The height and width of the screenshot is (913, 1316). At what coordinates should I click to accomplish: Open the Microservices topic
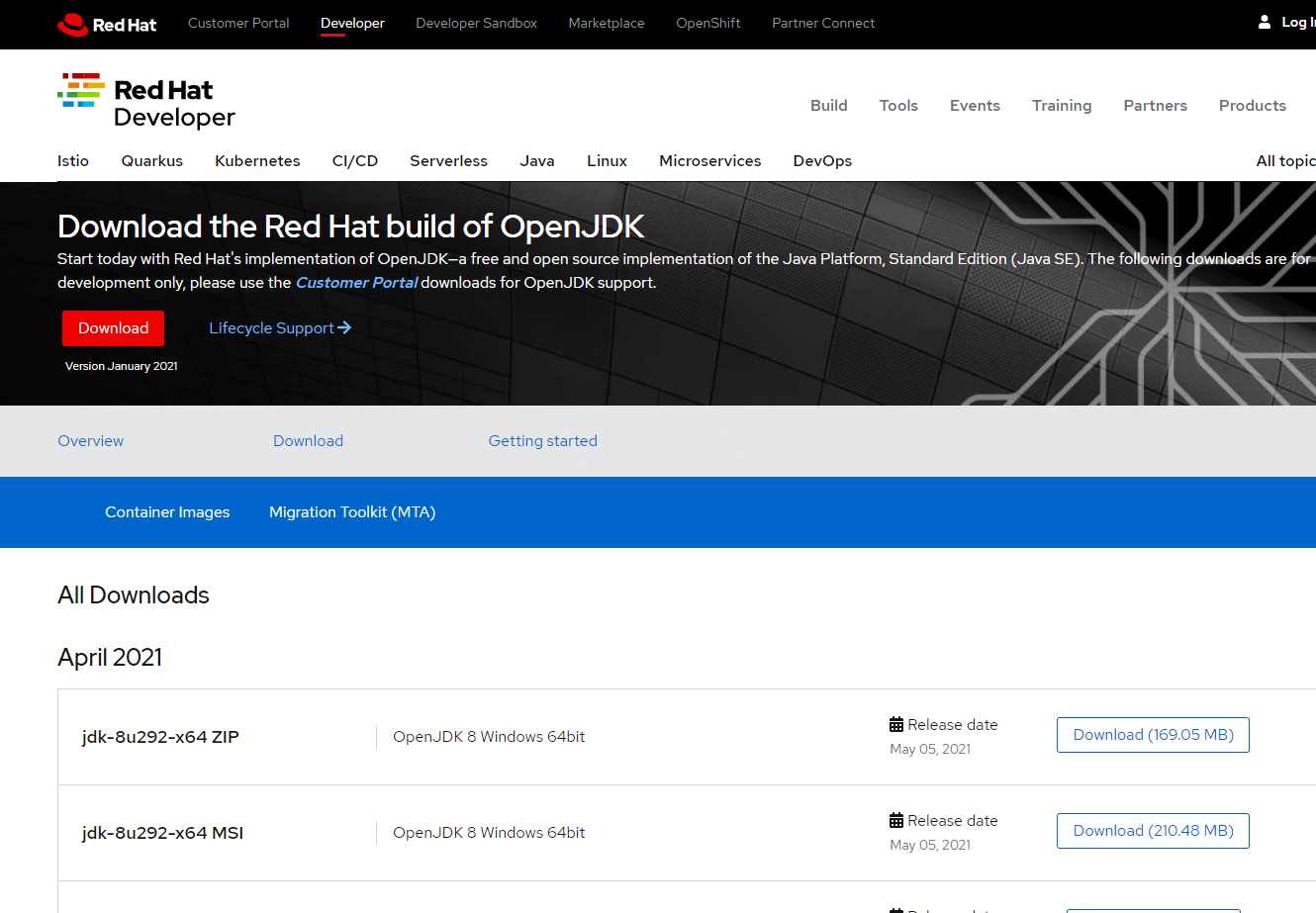(710, 161)
